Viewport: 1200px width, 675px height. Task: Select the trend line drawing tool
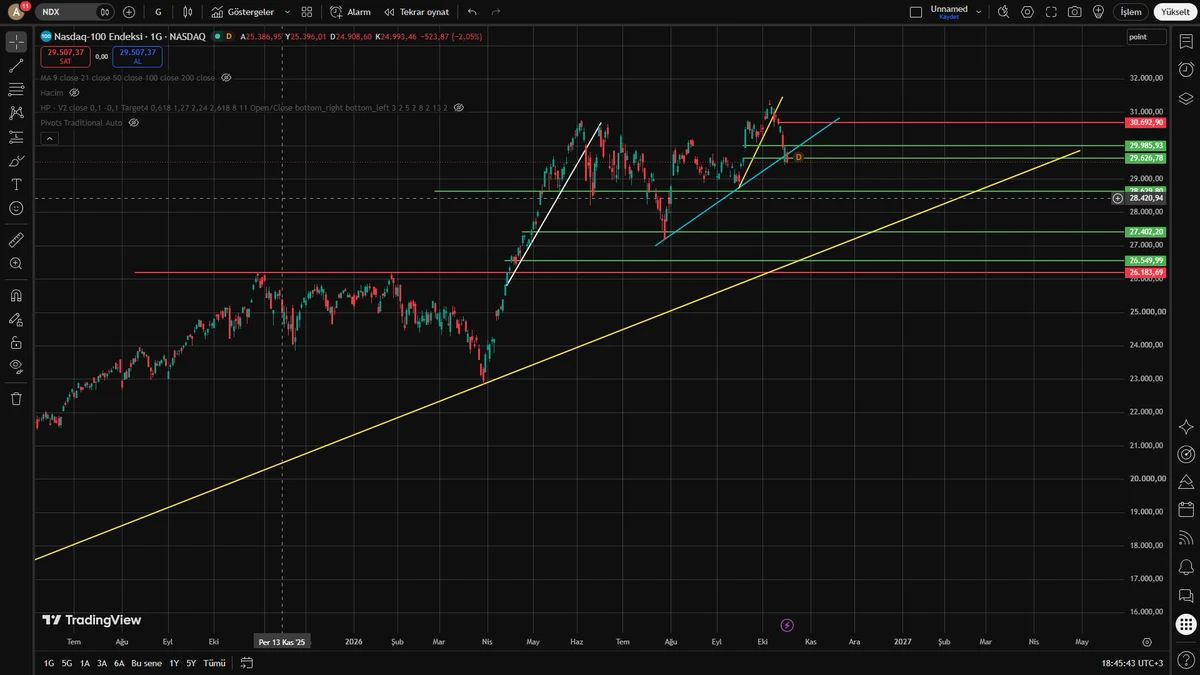coord(16,66)
